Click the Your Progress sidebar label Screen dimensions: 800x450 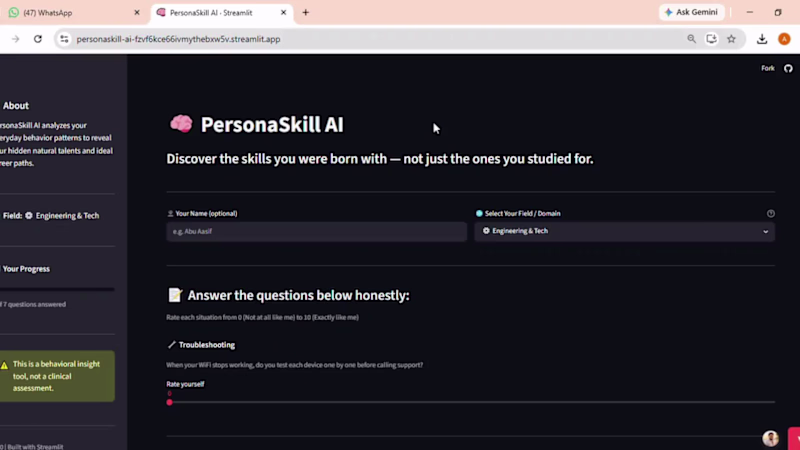(x=26, y=269)
